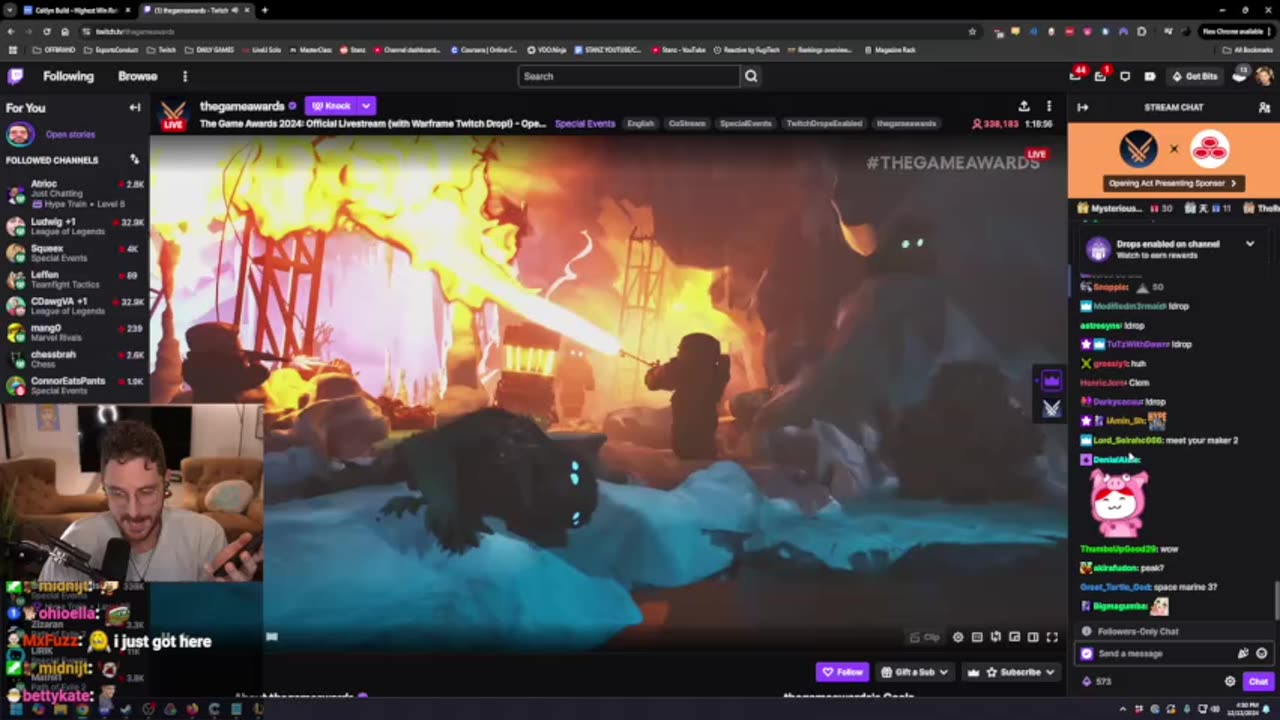The image size is (1280, 720).
Task: Open Opening Act Presenting Sponsor banner
Action: (1172, 183)
